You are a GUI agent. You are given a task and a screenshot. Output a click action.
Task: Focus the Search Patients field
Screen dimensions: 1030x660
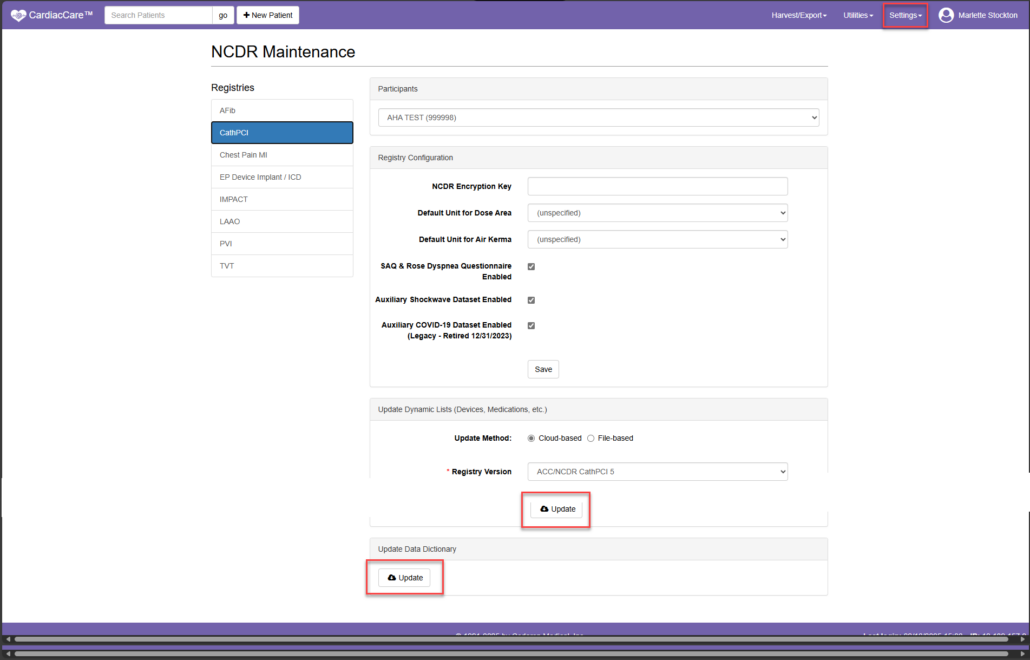158,15
